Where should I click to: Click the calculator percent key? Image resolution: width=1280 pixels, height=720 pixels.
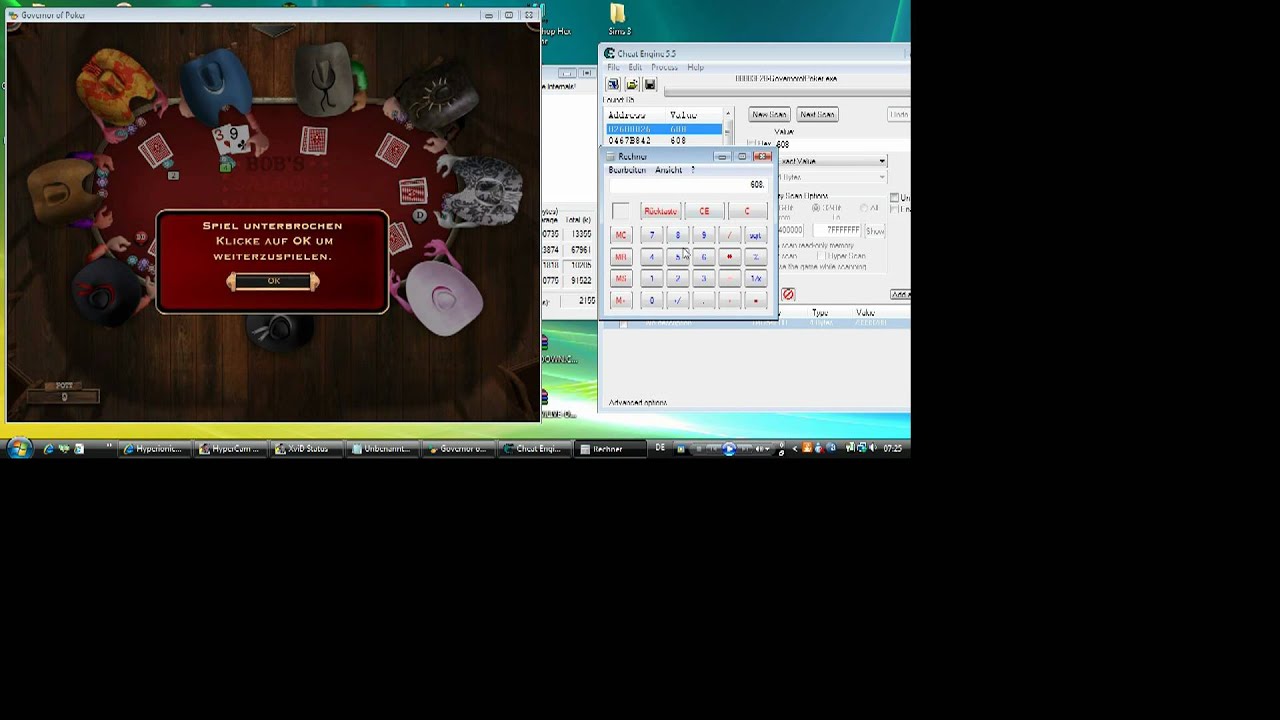pos(755,257)
